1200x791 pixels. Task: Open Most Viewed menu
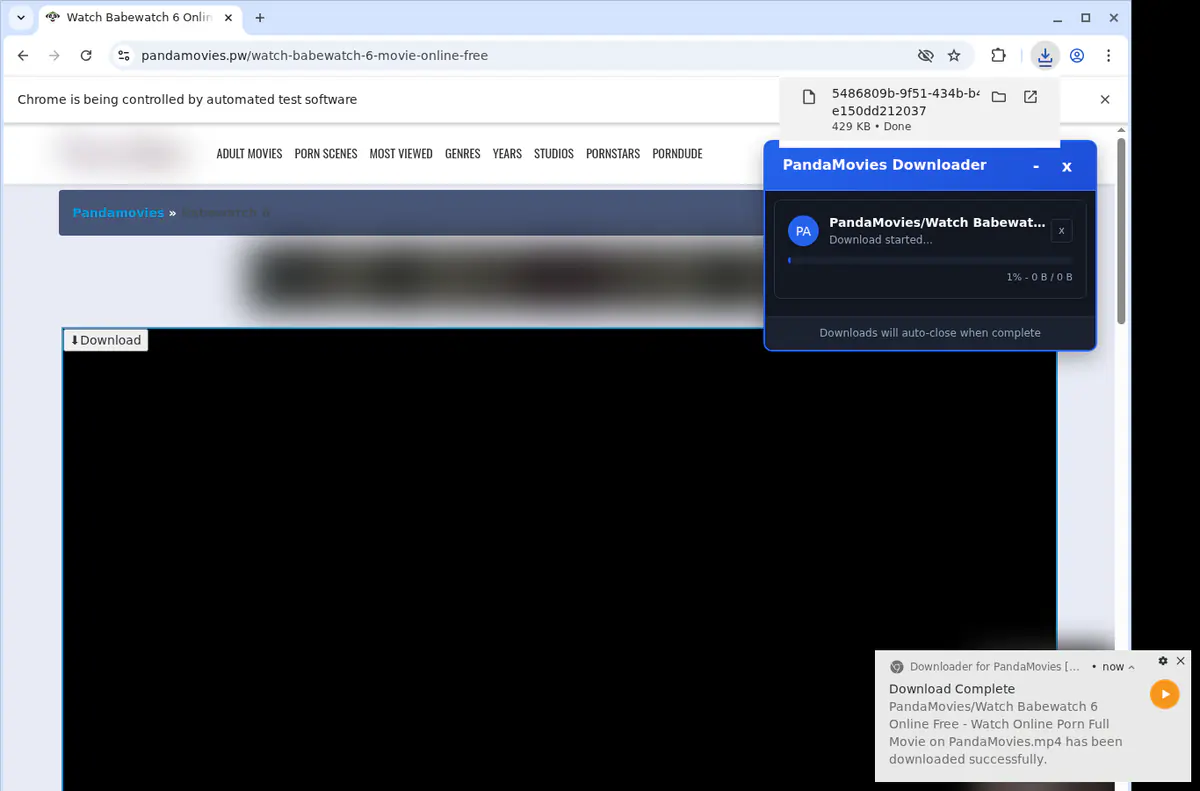coord(401,154)
